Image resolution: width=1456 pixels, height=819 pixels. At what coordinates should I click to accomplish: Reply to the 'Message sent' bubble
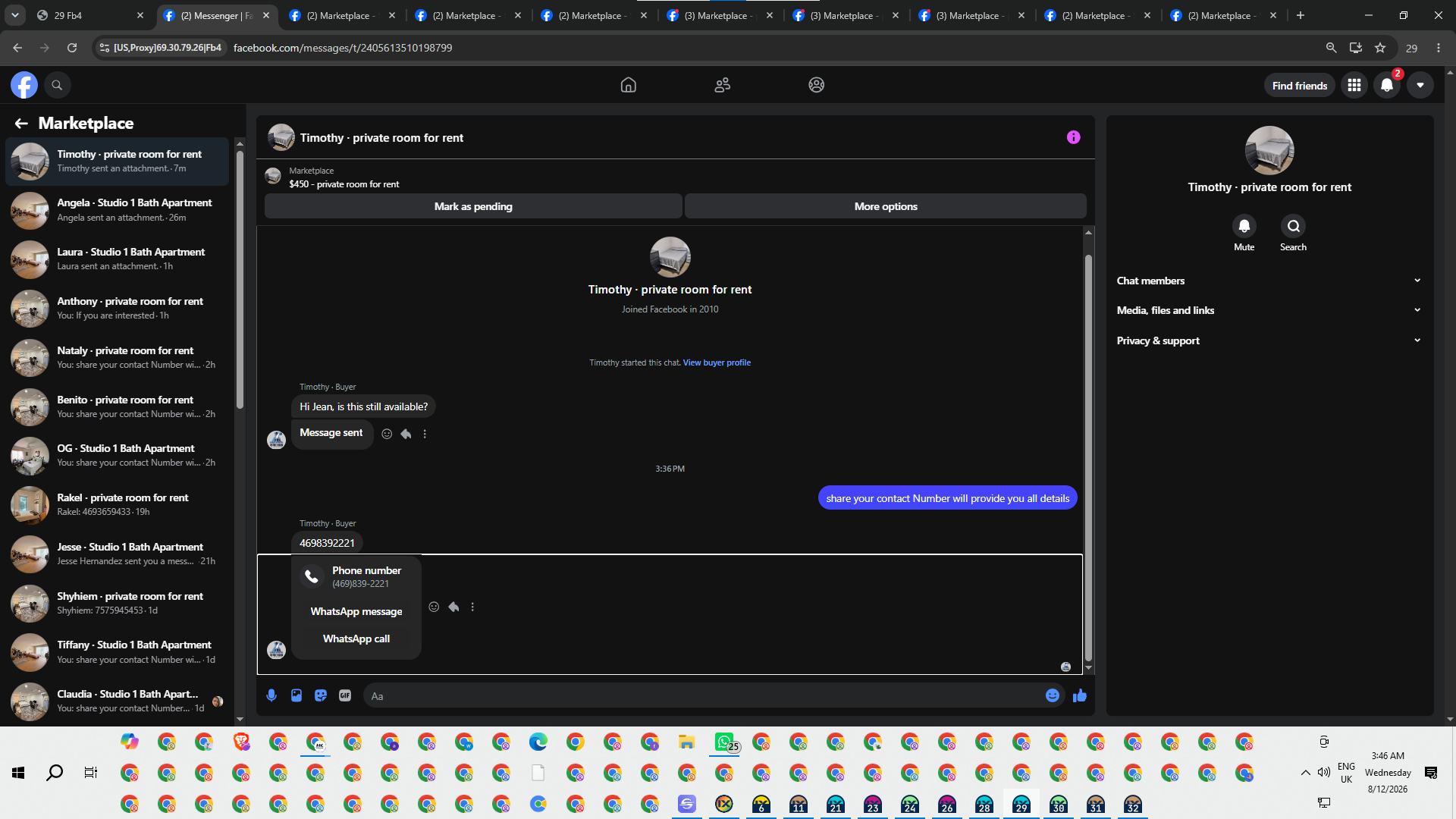coord(406,434)
